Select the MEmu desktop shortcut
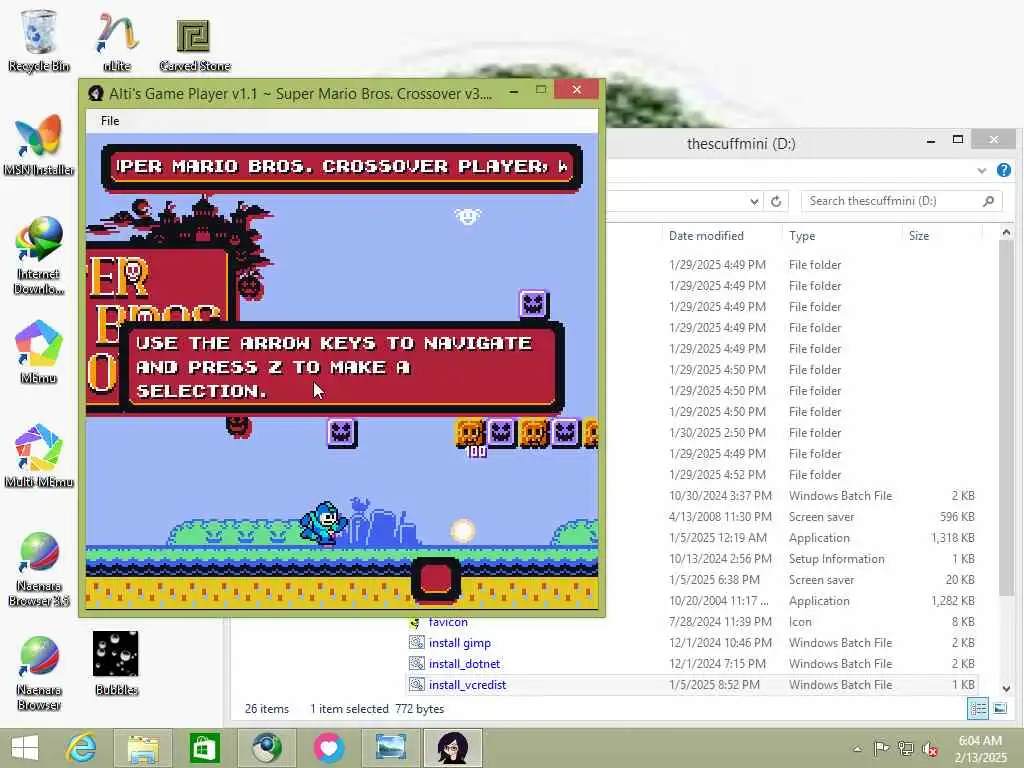The image size is (1024, 768). coord(39,351)
